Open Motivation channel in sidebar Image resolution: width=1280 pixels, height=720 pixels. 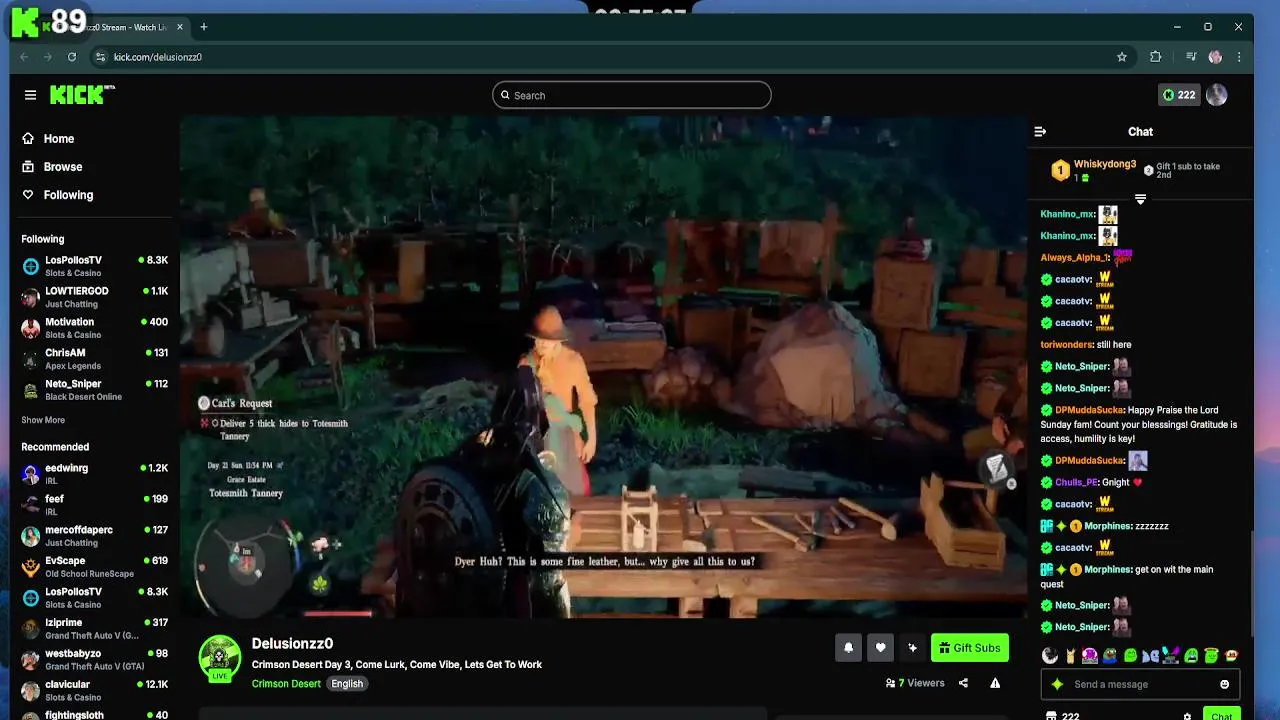(95, 328)
